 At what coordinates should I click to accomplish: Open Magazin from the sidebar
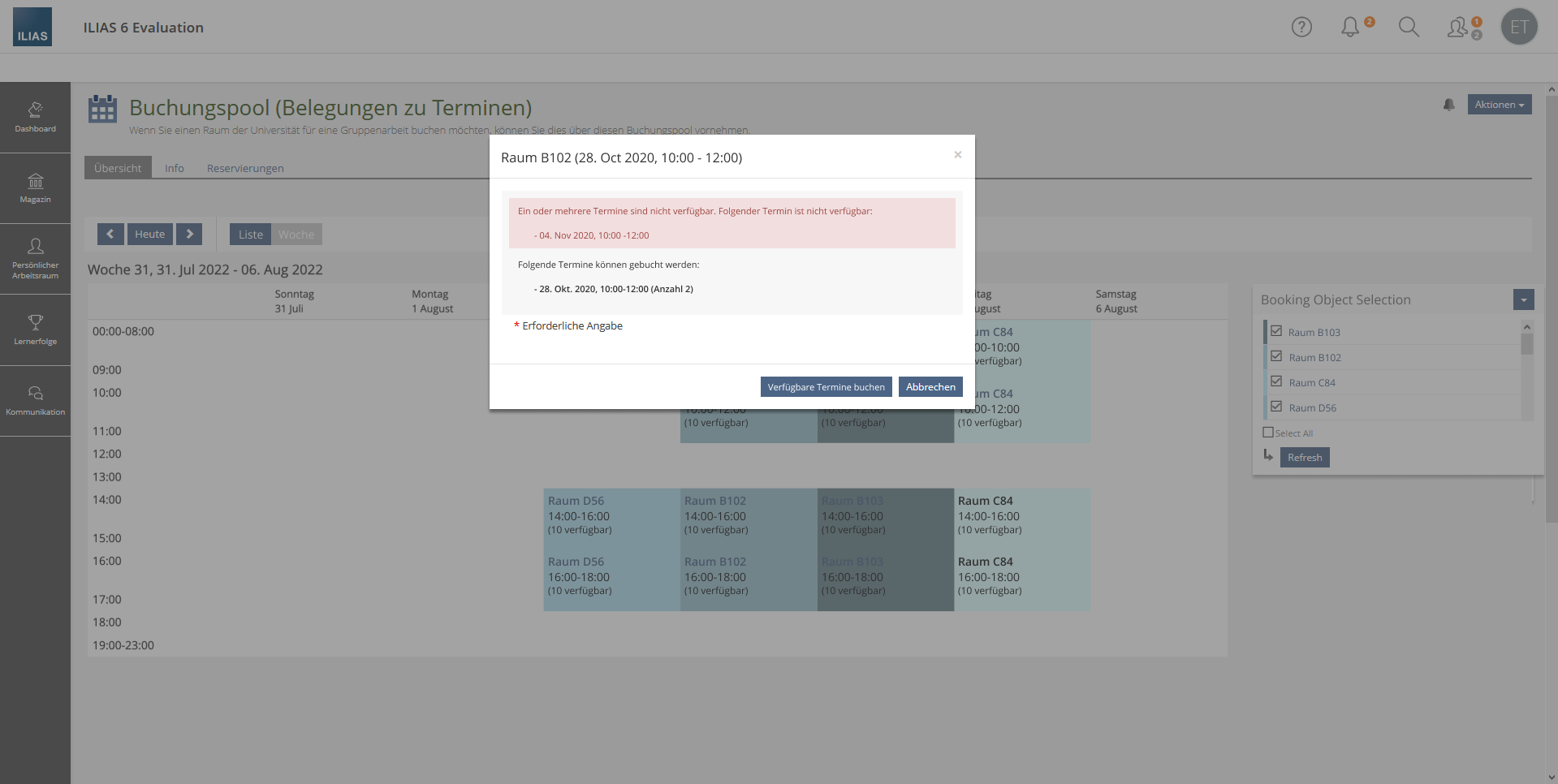(x=35, y=187)
